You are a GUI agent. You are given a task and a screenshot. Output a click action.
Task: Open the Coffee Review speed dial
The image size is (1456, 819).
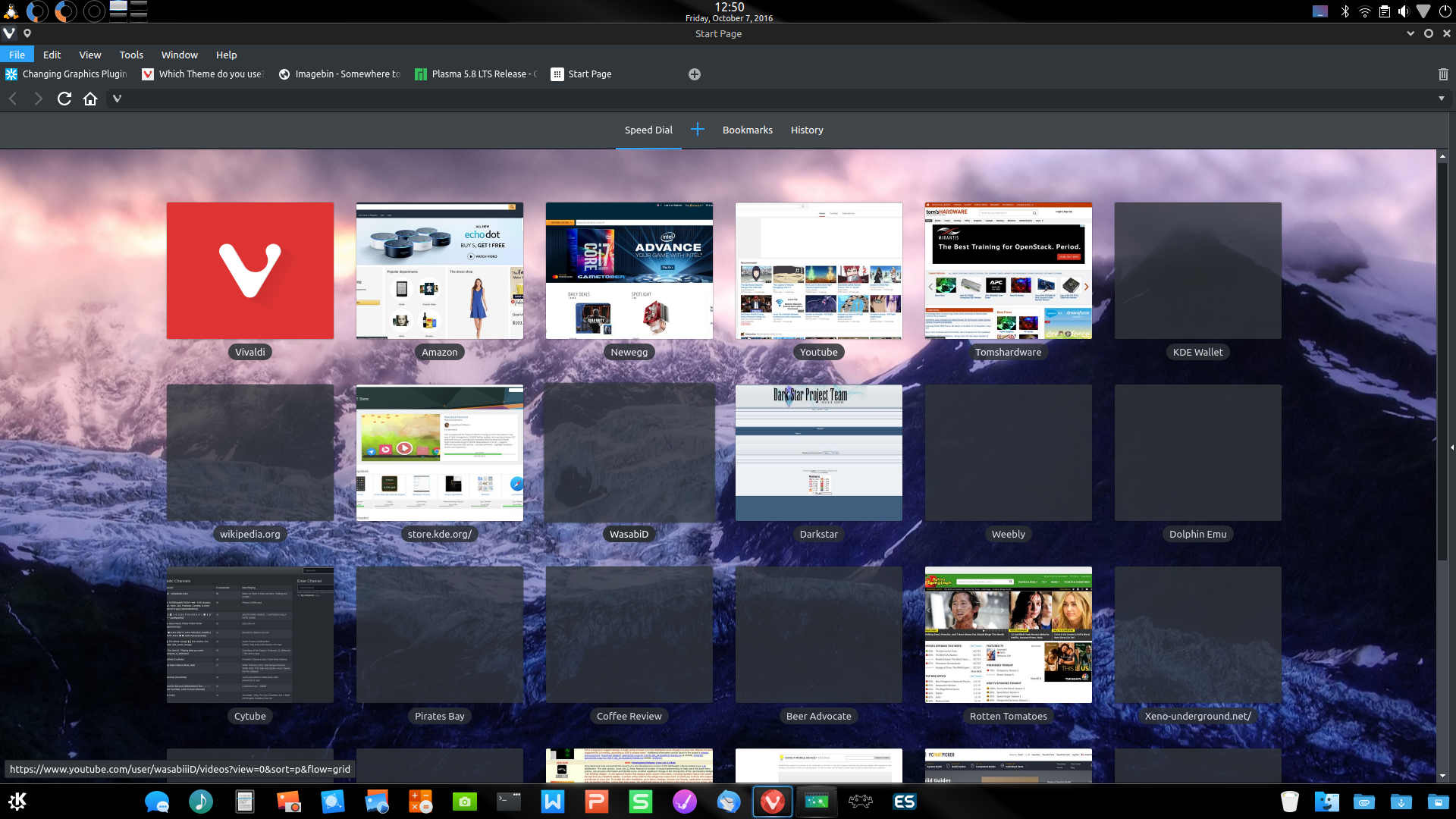[x=629, y=635]
